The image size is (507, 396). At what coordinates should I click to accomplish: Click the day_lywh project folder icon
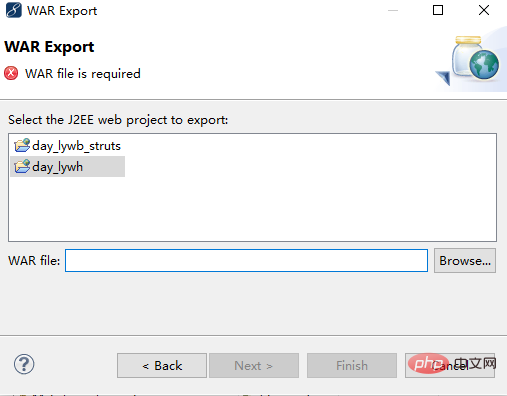(22, 166)
